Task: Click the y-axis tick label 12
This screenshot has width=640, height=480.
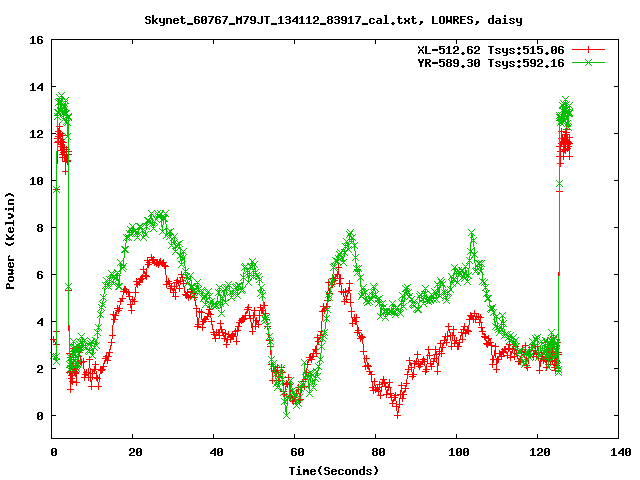Action: pyautogui.click(x=36, y=134)
